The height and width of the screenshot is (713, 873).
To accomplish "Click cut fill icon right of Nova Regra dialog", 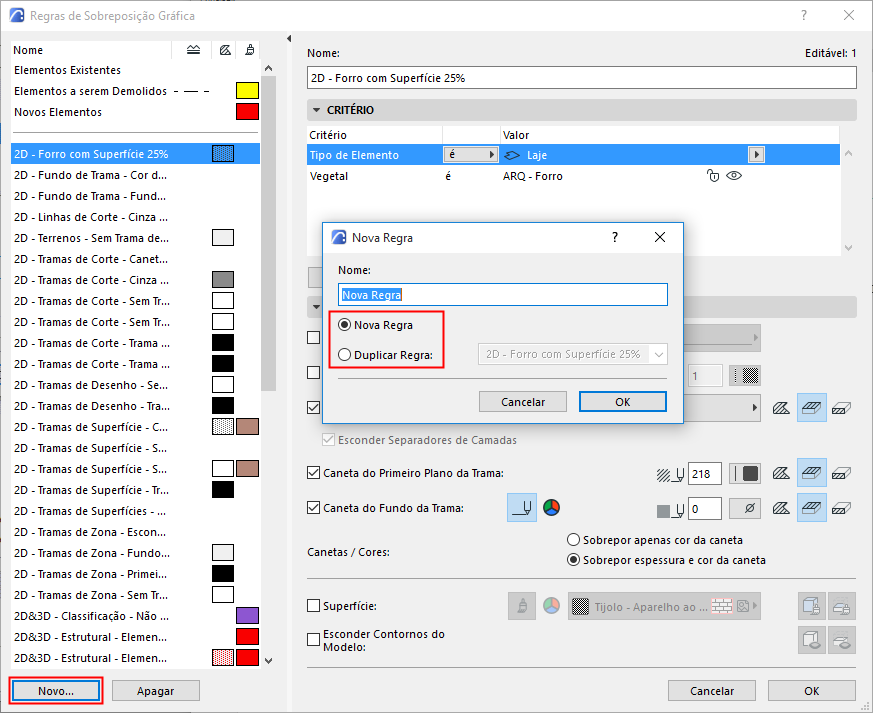I will [x=781, y=409].
